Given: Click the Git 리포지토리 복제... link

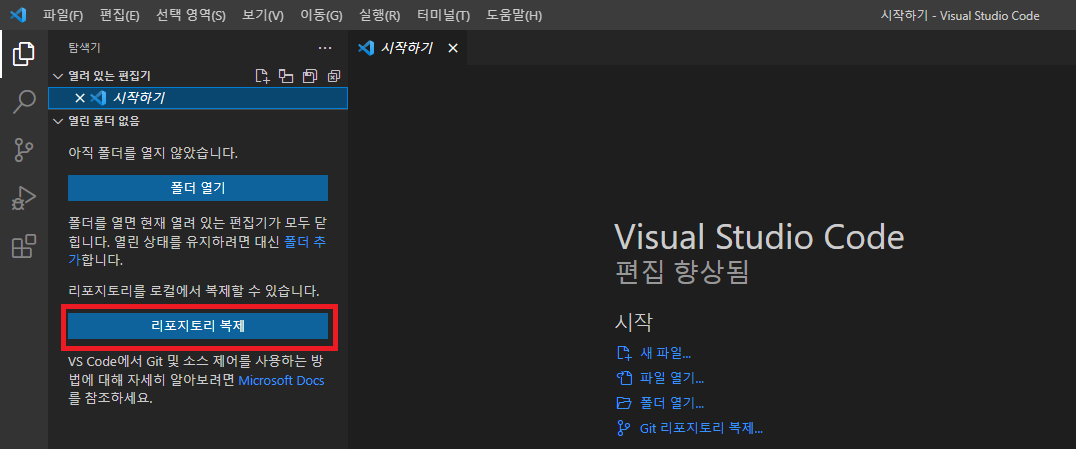Looking at the screenshot, I should [701, 428].
